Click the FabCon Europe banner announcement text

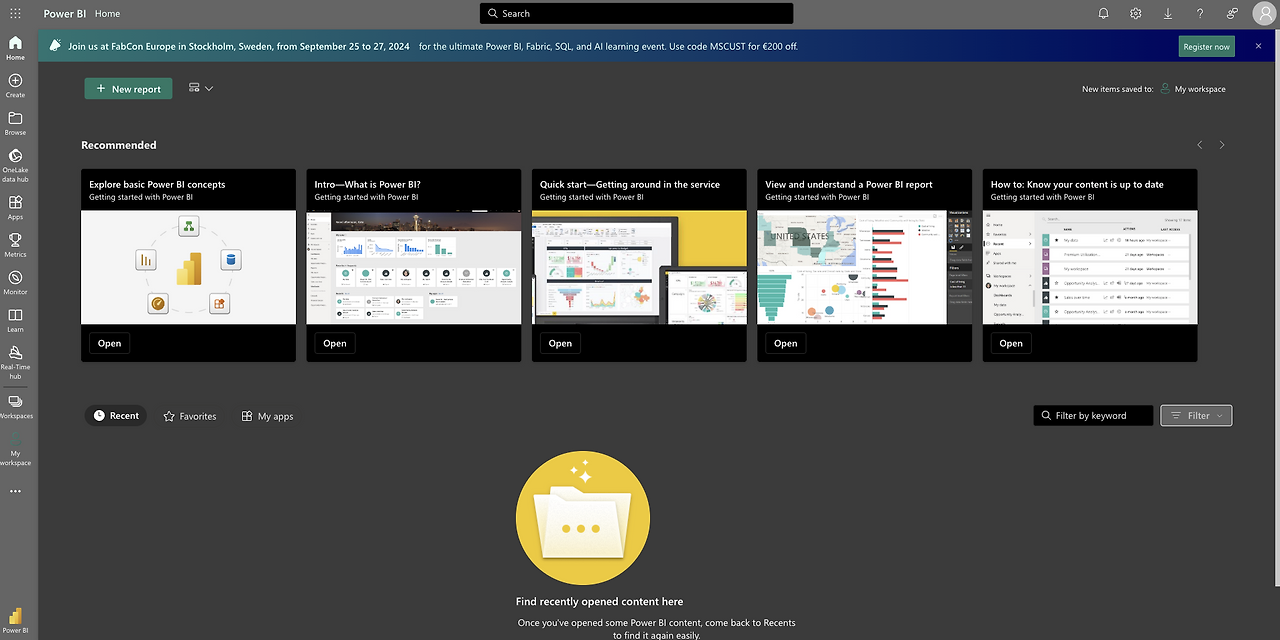pos(433,46)
